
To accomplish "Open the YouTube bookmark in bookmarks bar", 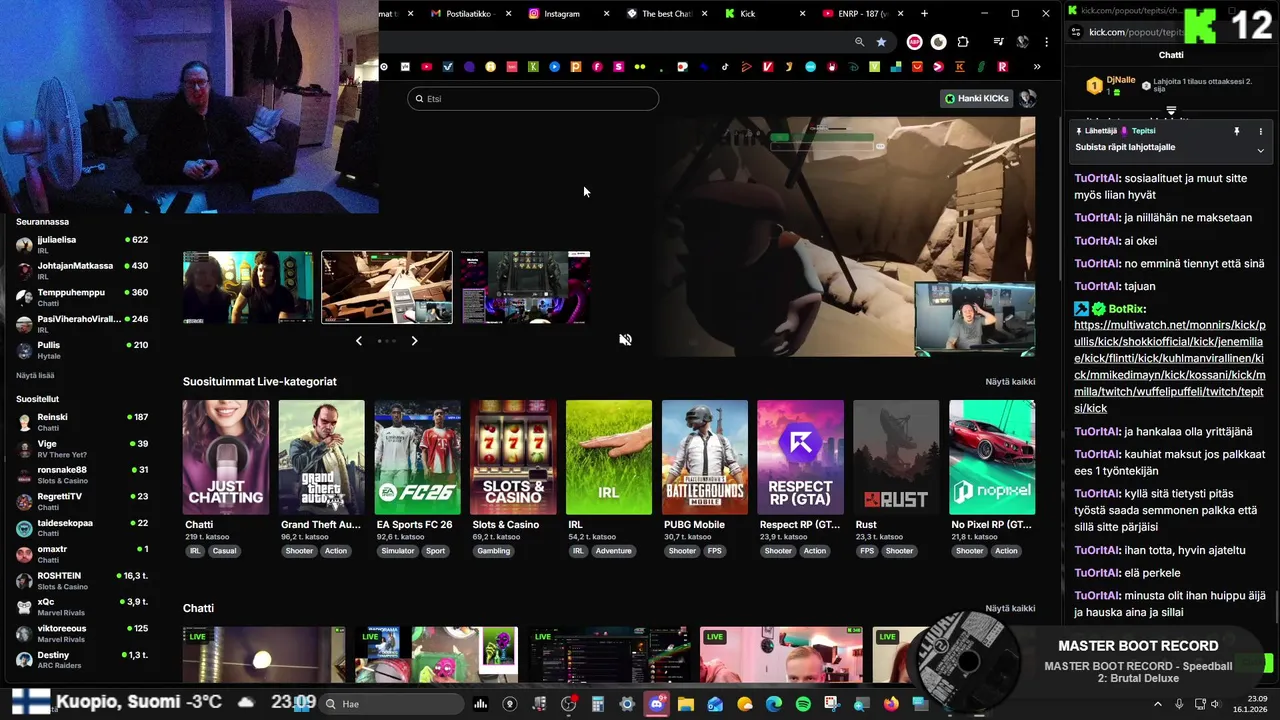I will pyautogui.click(x=427, y=67).
